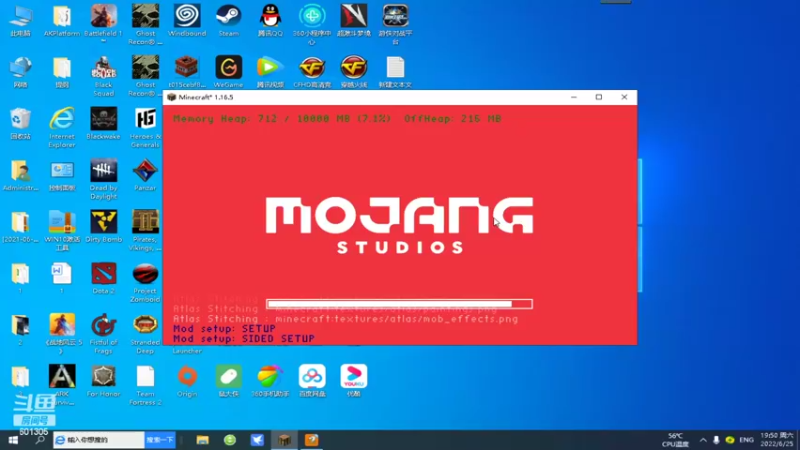Click the Minecraft loading progress bar
The image size is (800, 450).
(x=399, y=304)
